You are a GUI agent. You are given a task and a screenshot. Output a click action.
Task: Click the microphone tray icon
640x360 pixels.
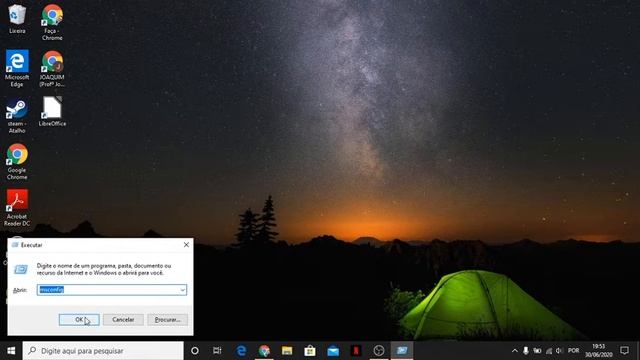526,351
